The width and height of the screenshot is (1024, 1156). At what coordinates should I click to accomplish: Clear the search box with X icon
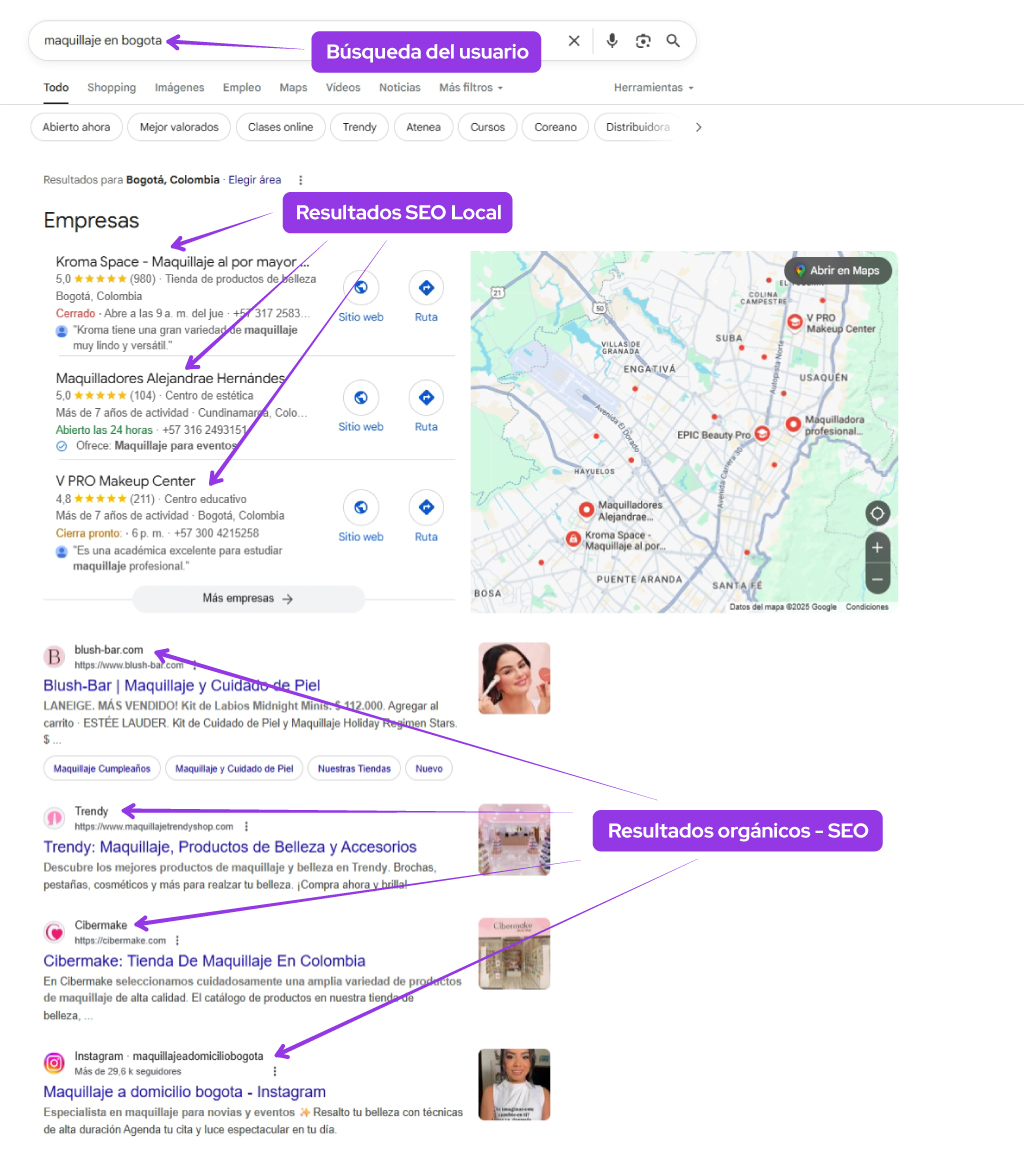[x=574, y=41]
